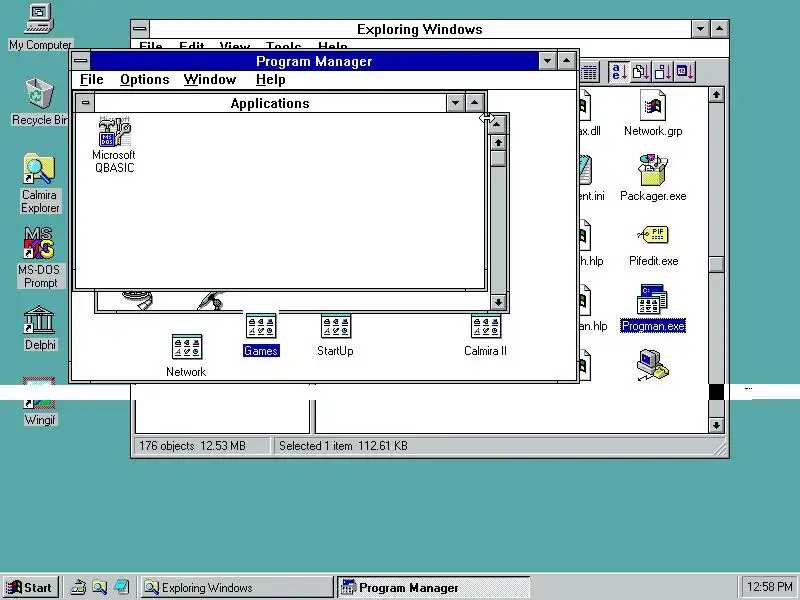
Task: Open the Program Manager control menu box
Action: (81, 61)
